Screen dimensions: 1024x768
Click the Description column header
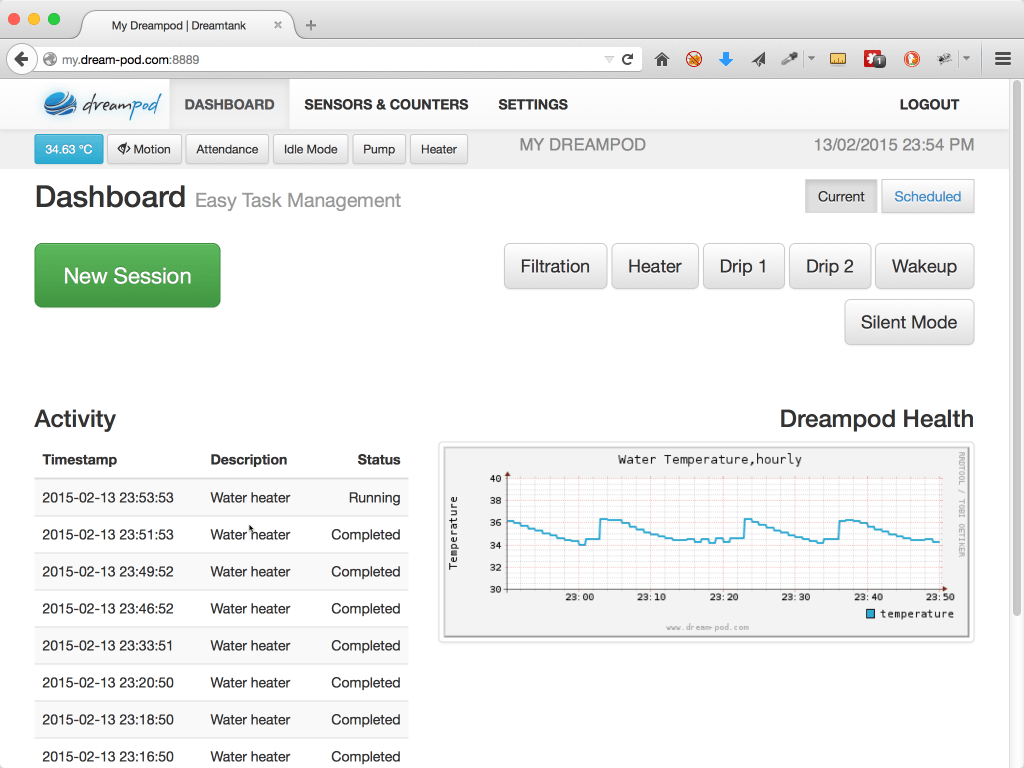coord(249,460)
